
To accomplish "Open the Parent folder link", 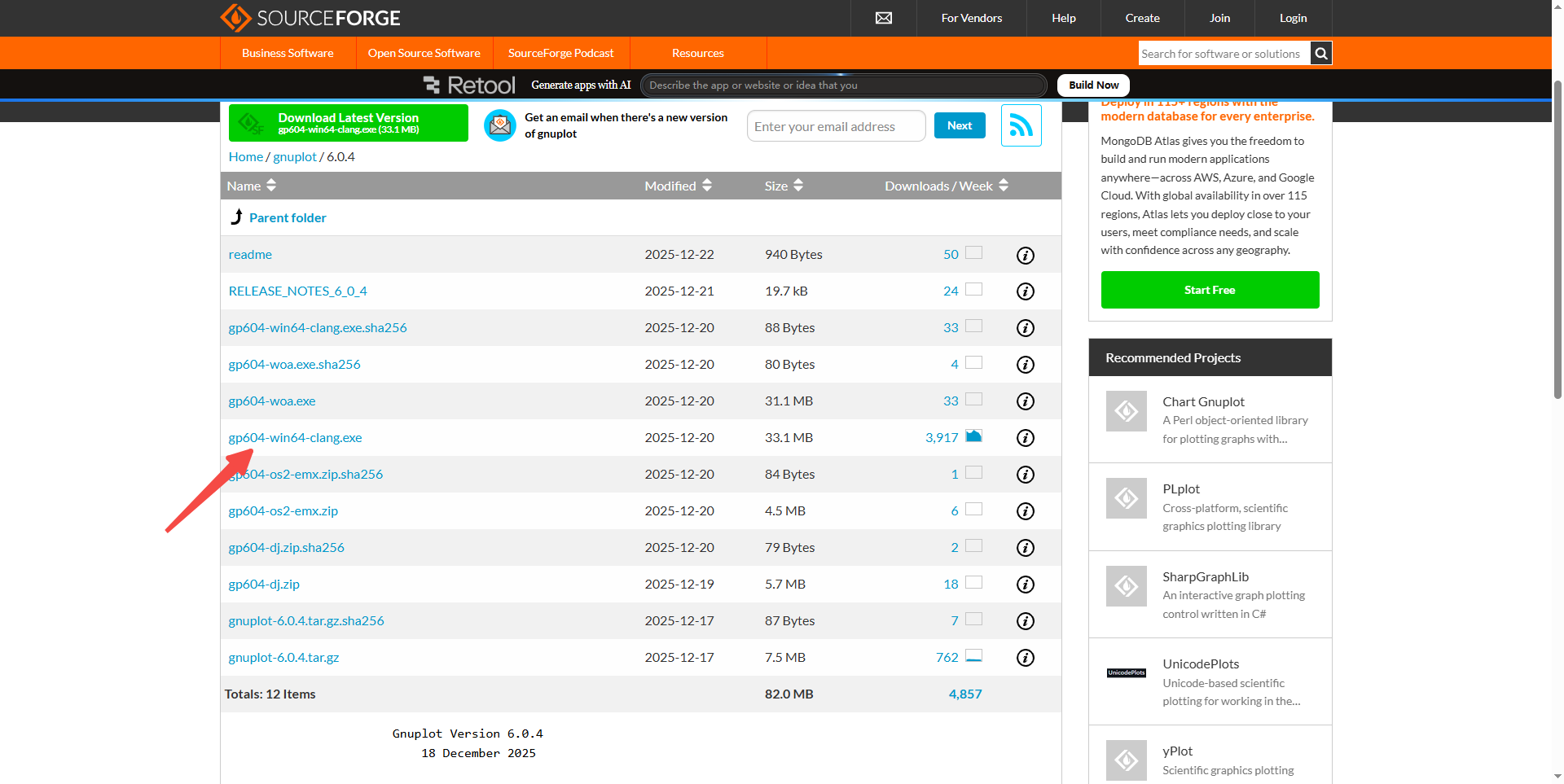I will 288,218.
